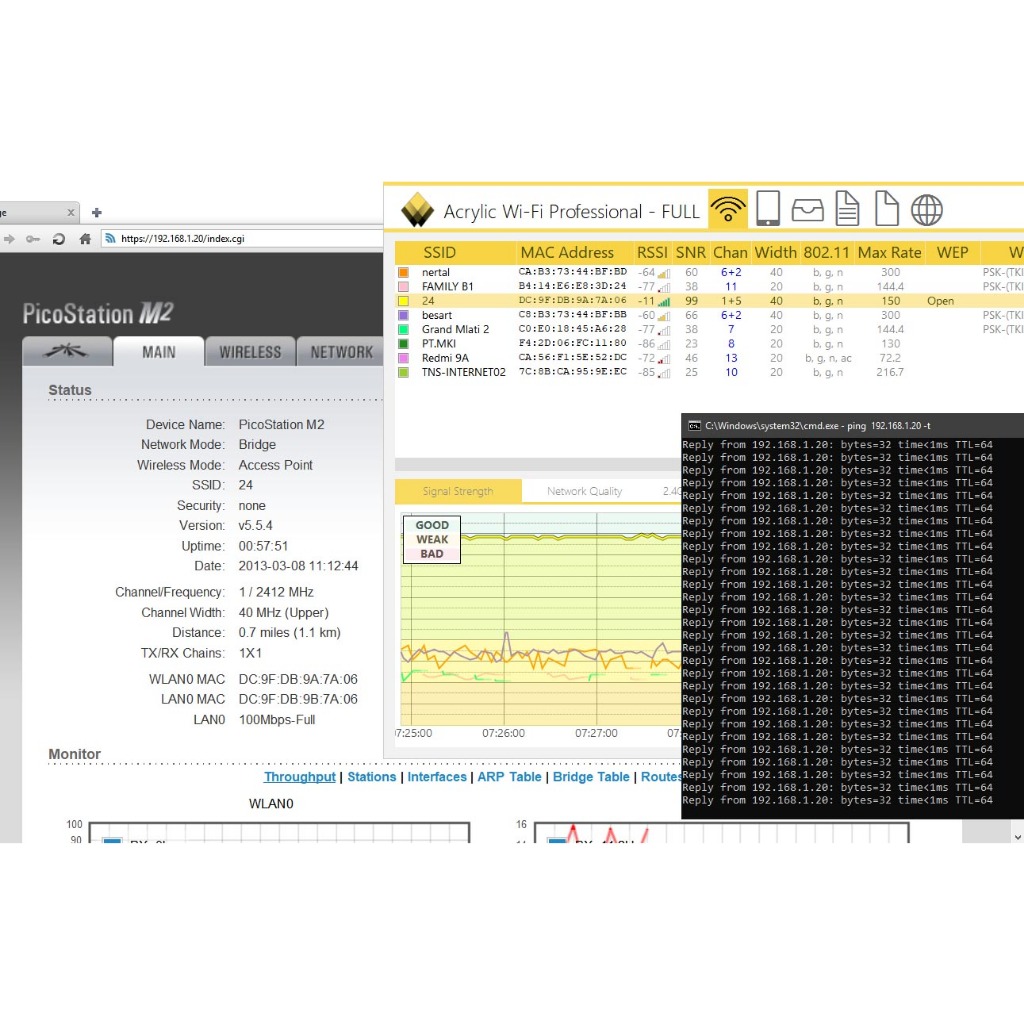Click the mobile device icon in Acrylic
Image resolution: width=1024 pixels, height=1024 pixels.
[768, 209]
